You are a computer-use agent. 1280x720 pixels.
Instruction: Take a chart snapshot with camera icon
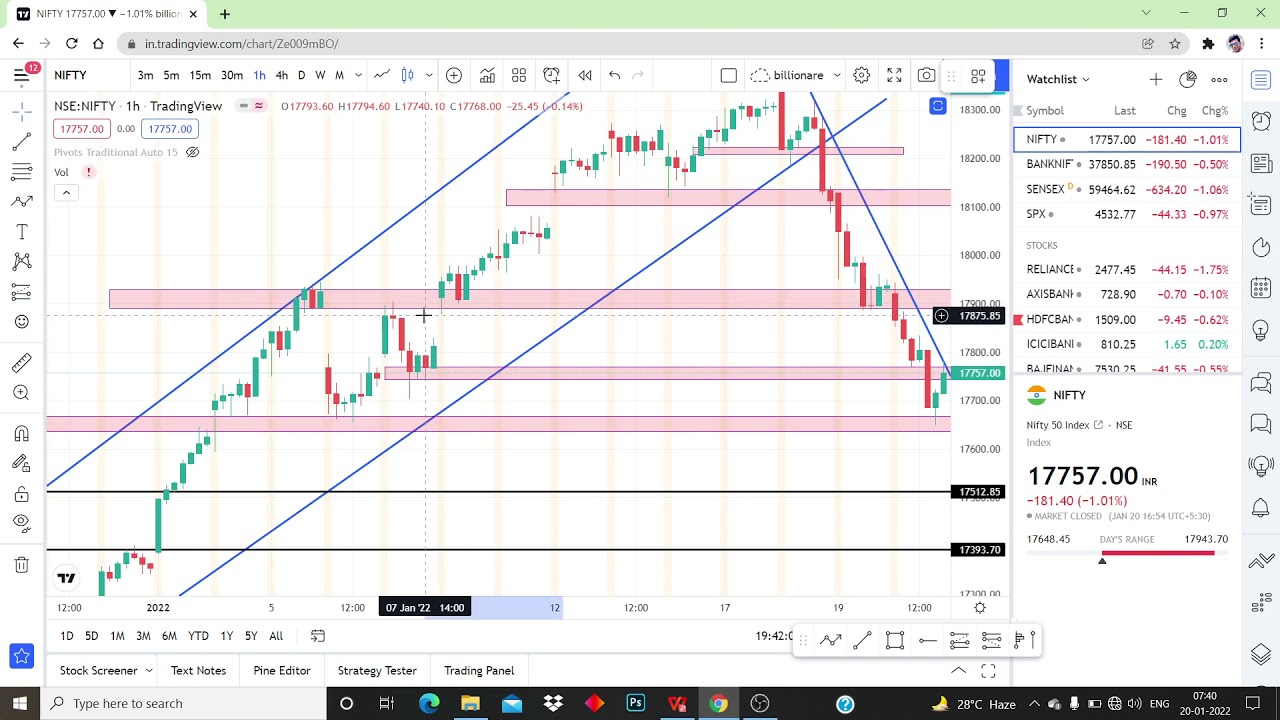[927, 75]
